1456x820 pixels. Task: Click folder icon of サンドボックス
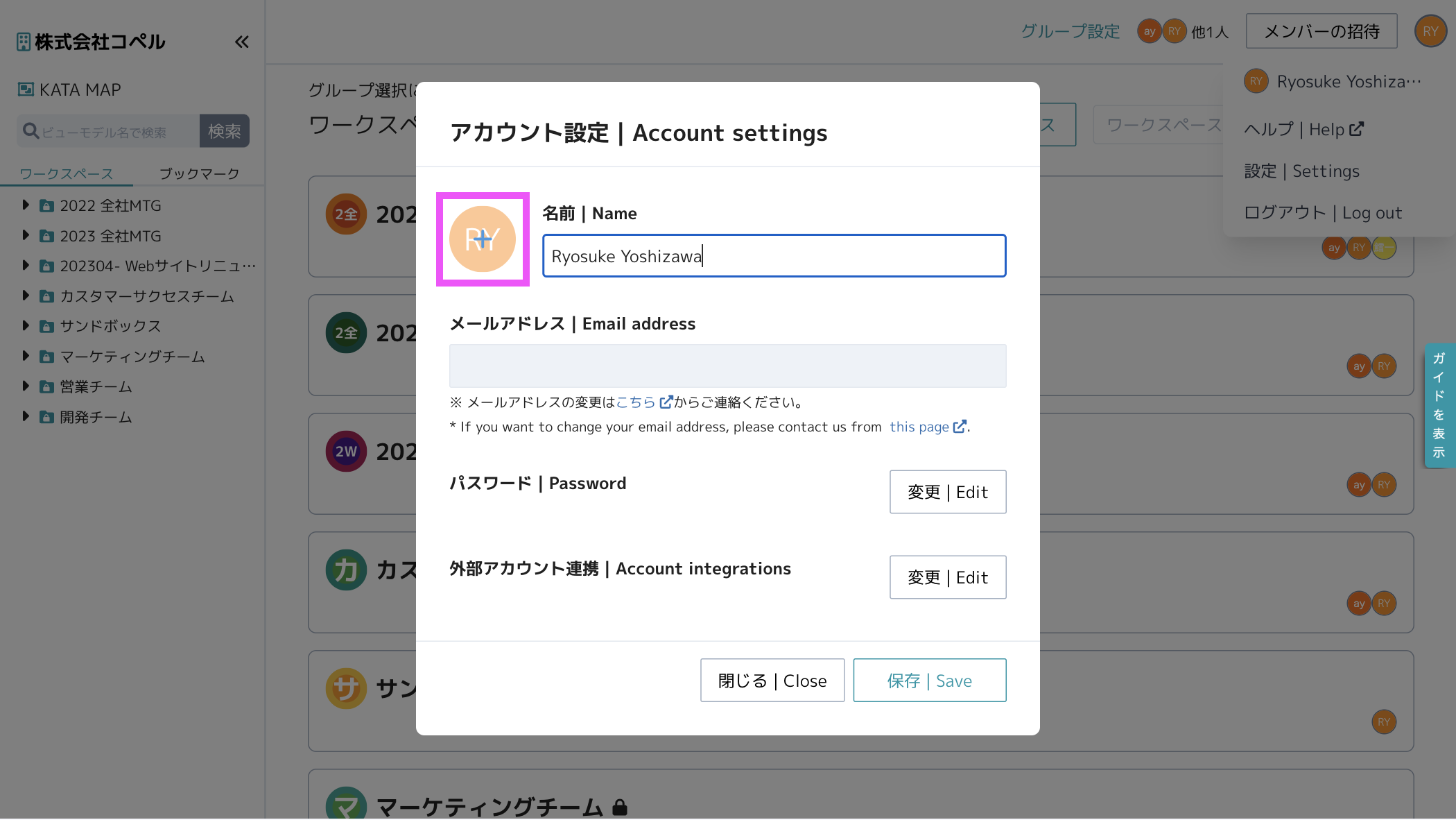[x=46, y=327]
